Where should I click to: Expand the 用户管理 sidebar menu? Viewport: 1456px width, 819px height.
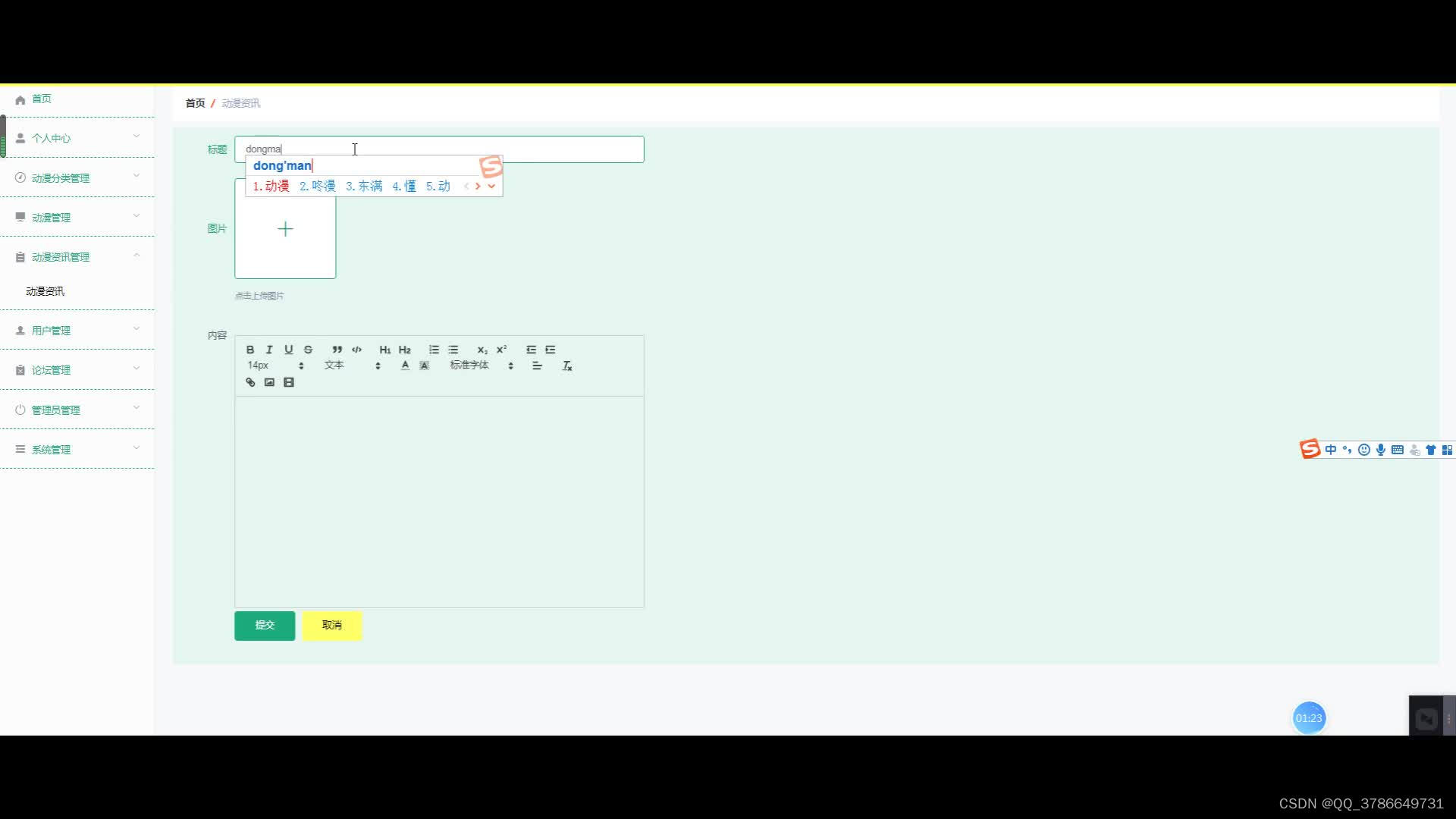pos(77,331)
